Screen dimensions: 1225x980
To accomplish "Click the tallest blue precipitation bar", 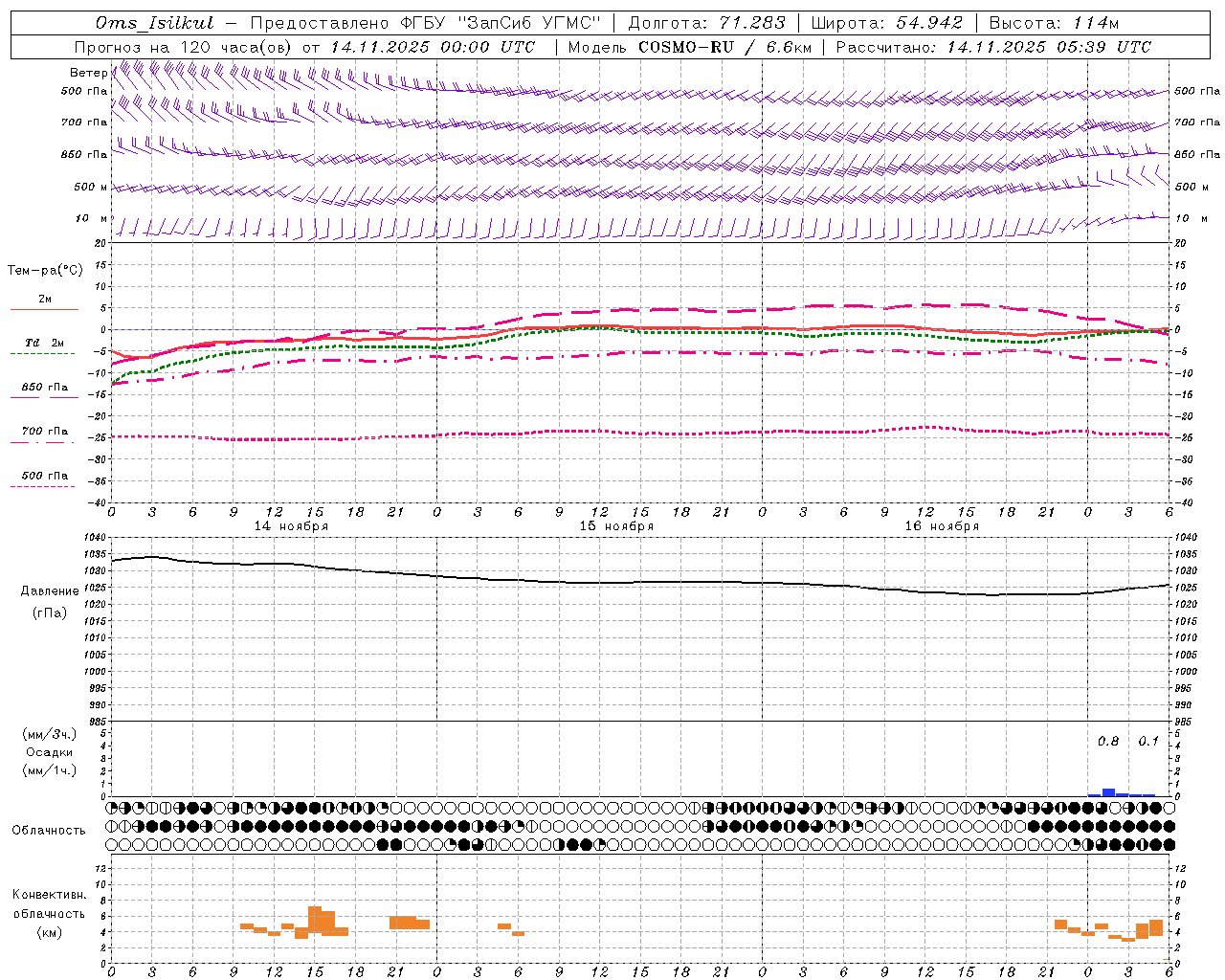I will click(x=1109, y=792).
